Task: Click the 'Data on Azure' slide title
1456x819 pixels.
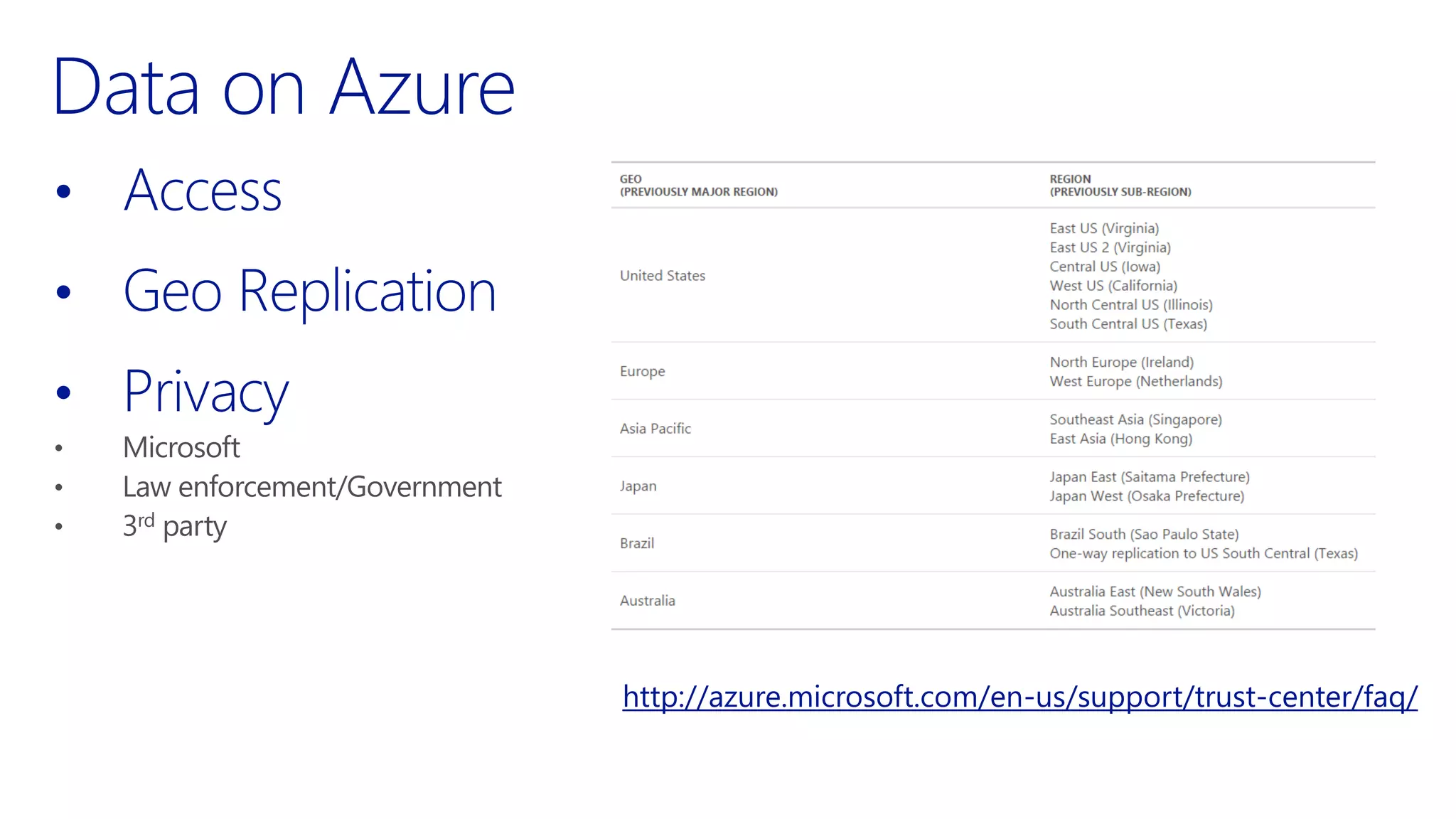Action: click(284, 87)
